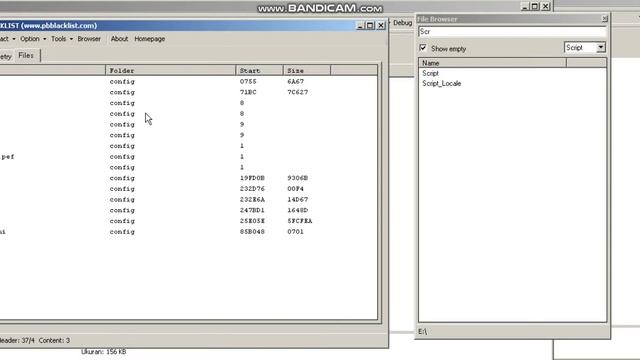Click Size cell 5FCFEA
The height and width of the screenshot is (360, 640).
coord(300,221)
